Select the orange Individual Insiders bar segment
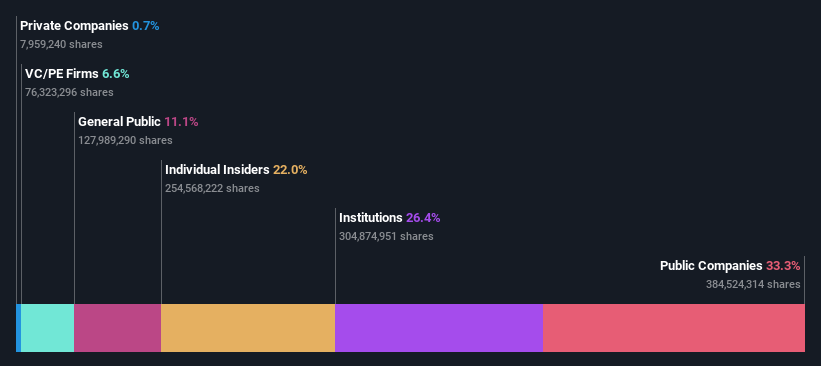Image resolution: width=821 pixels, height=366 pixels. pyautogui.click(x=248, y=328)
